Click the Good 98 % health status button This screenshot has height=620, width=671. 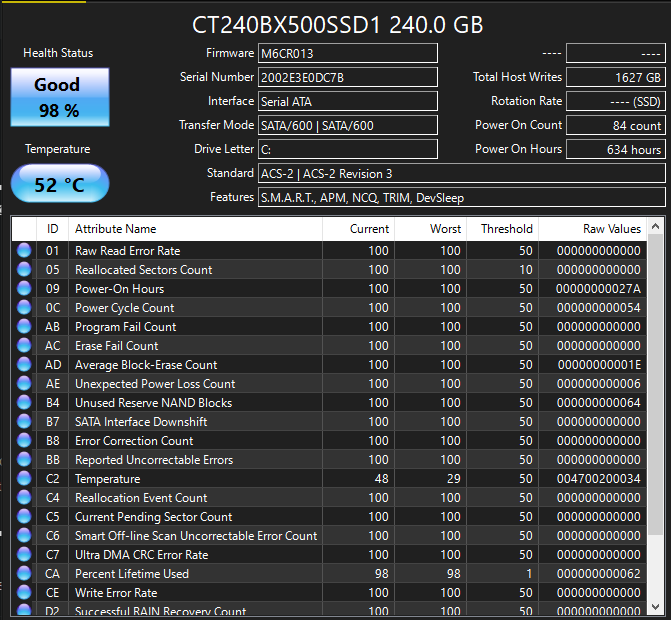click(60, 97)
